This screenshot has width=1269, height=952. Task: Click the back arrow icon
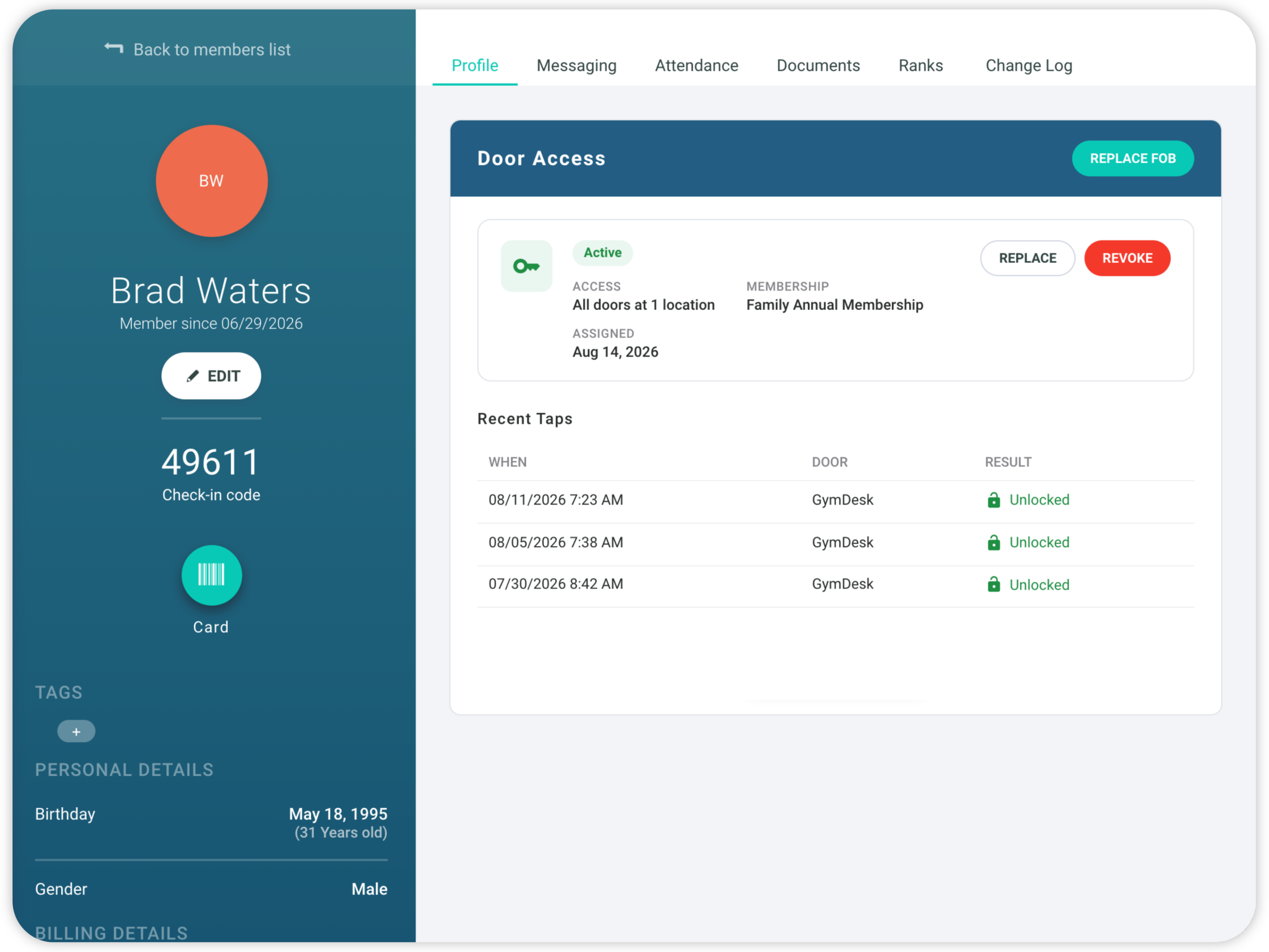(114, 49)
